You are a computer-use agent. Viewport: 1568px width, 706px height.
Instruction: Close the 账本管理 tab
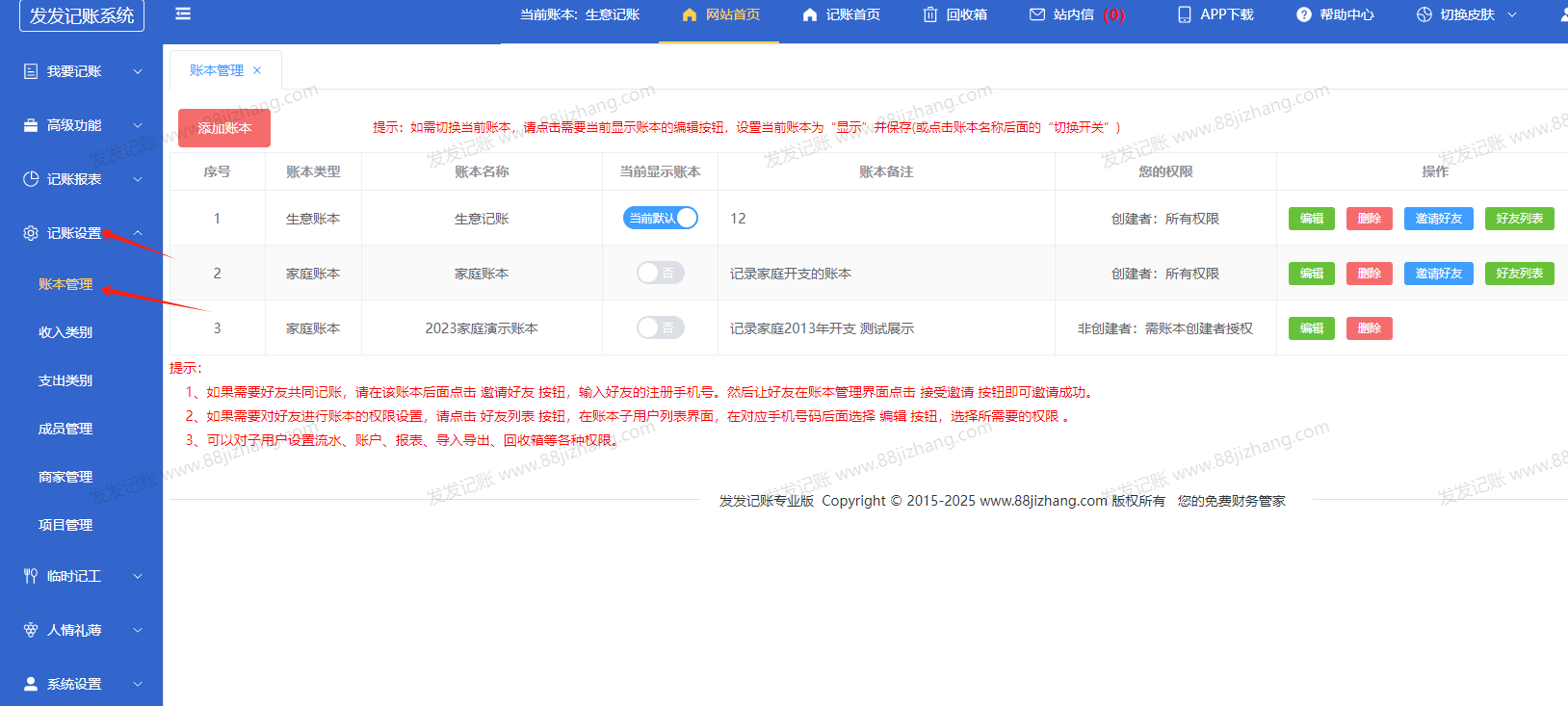(257, 70)
